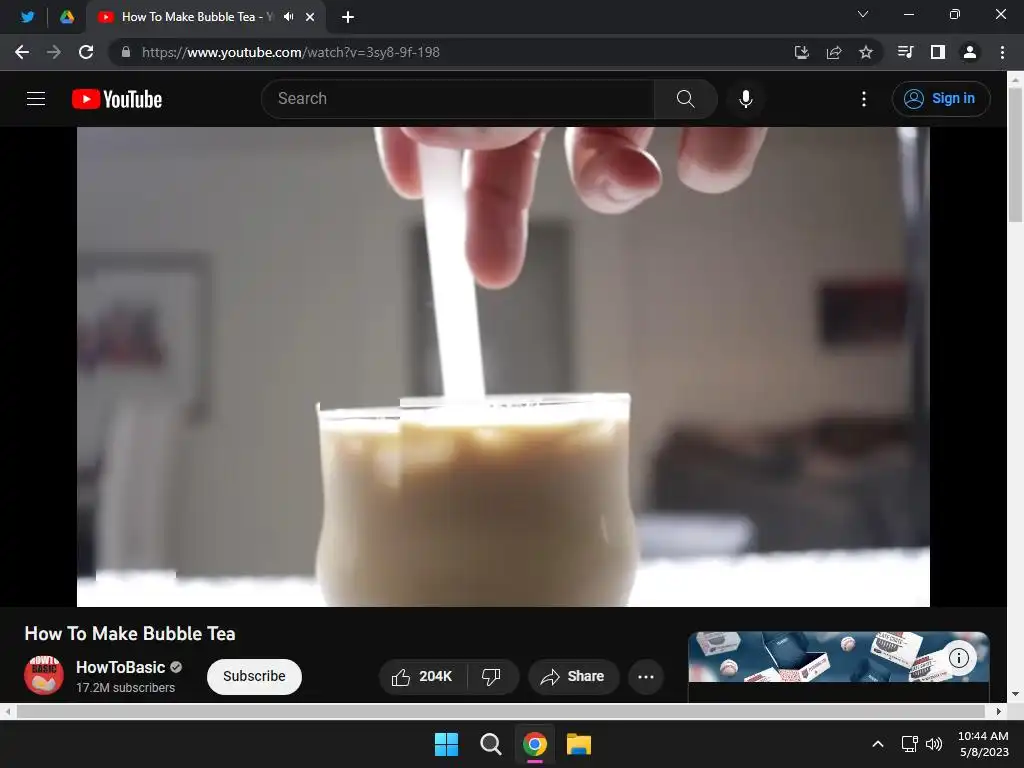This screenshot has width=1024, height=768.
Task: Click the horizontal scrollbar right arrow
Action: pos(999,711)
